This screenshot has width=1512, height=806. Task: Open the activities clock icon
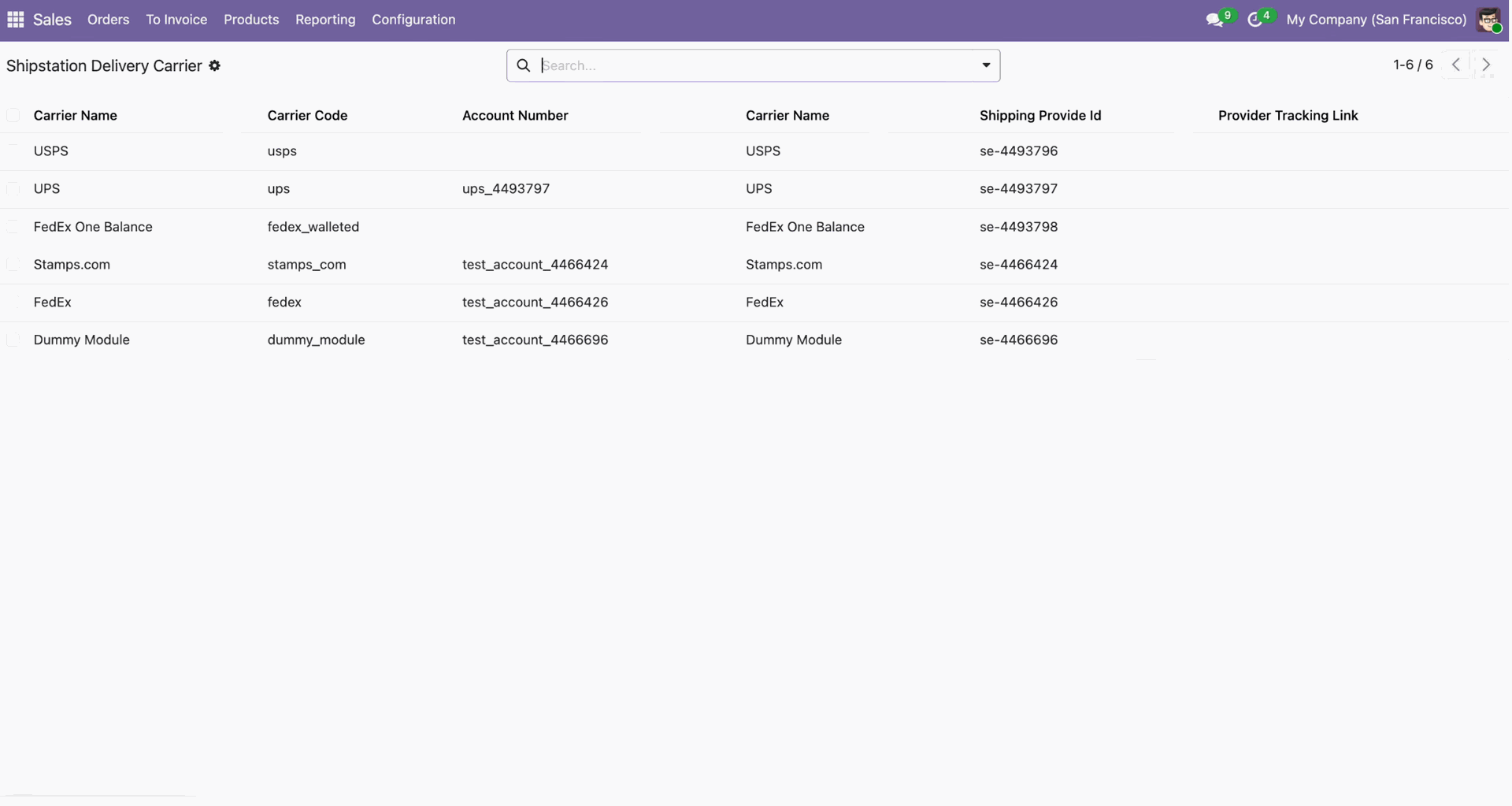coord(1255,20)
